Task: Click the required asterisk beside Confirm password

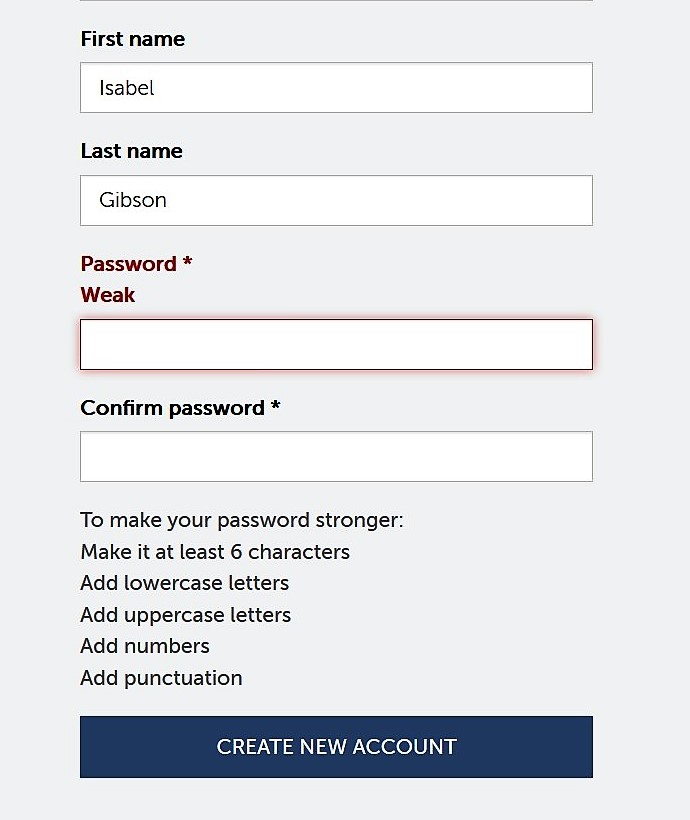Action: click(276, 405)
